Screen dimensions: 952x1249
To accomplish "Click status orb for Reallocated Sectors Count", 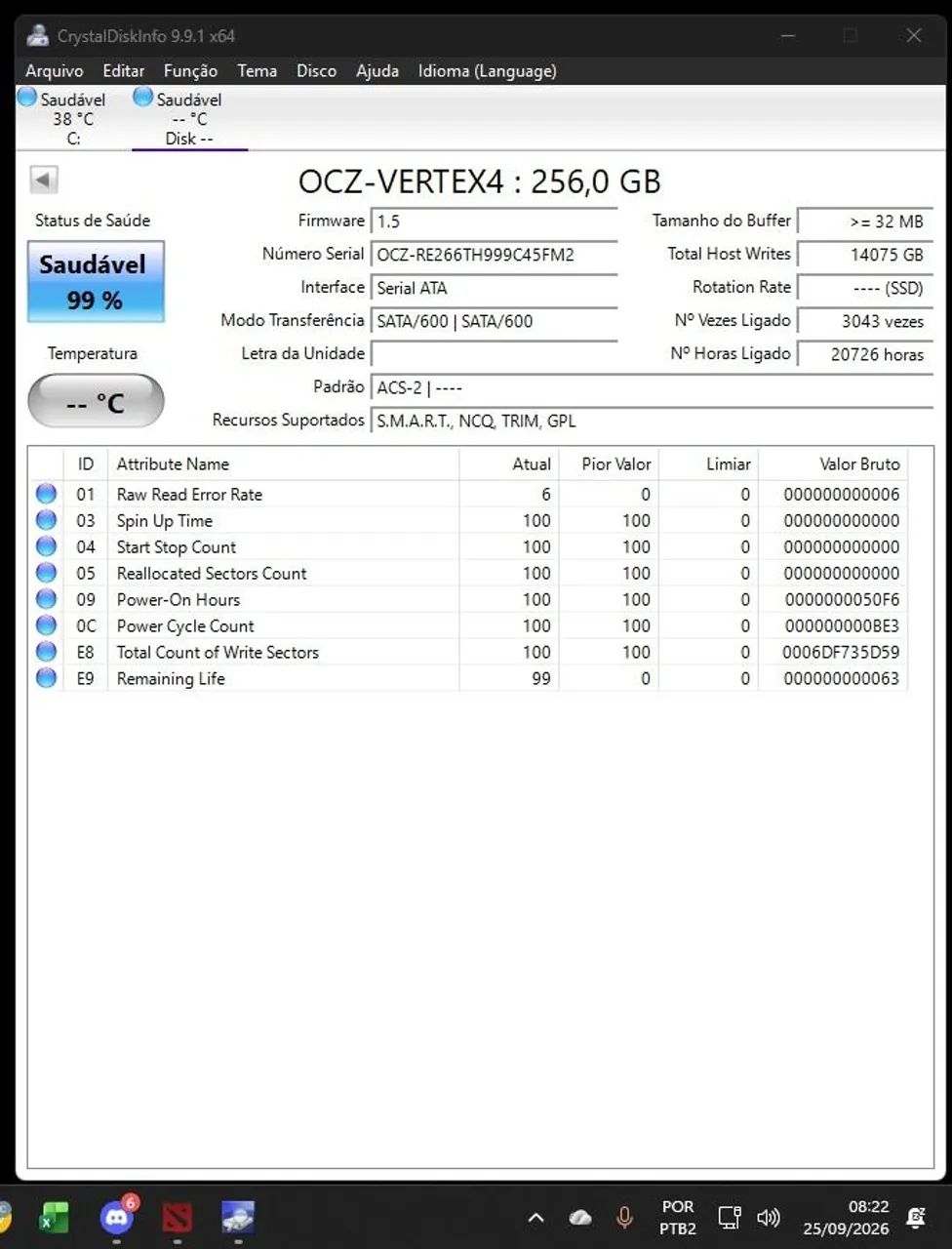I will 46,573.
